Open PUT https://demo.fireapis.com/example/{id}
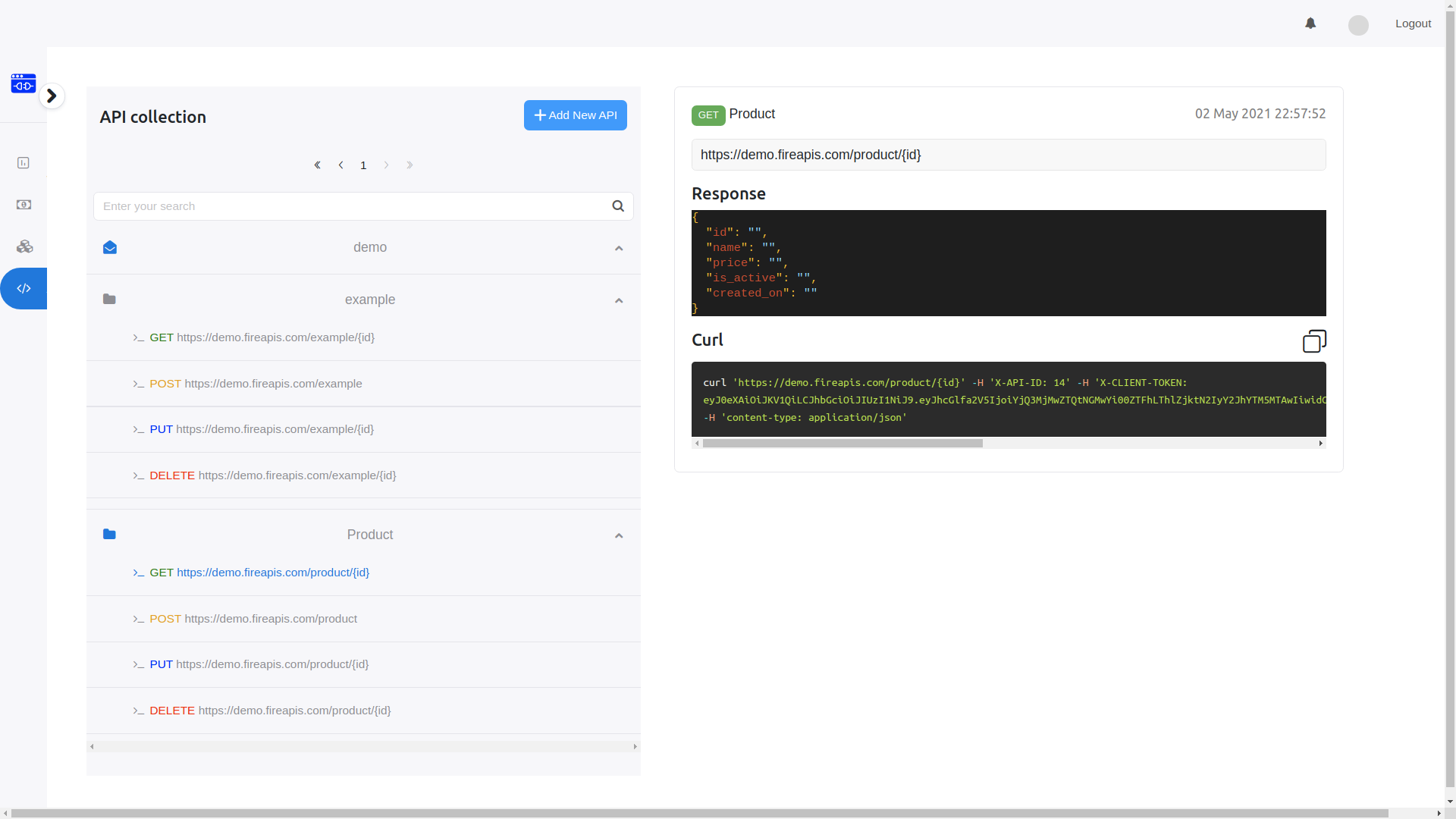The height and width of the screenshot is (819, 1456). pyautogui.click(x=262, y=429)
